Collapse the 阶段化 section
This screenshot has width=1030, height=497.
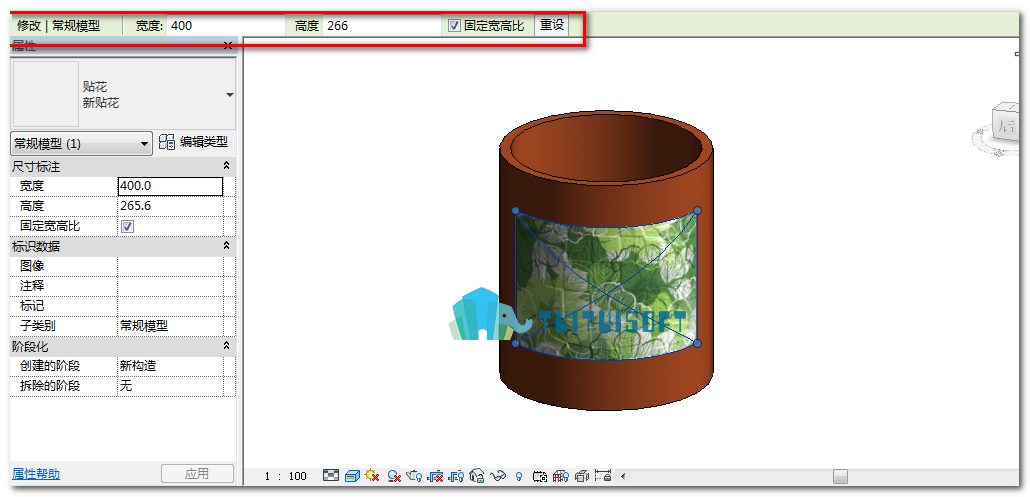pyautogui.click(x=226, y=345)
